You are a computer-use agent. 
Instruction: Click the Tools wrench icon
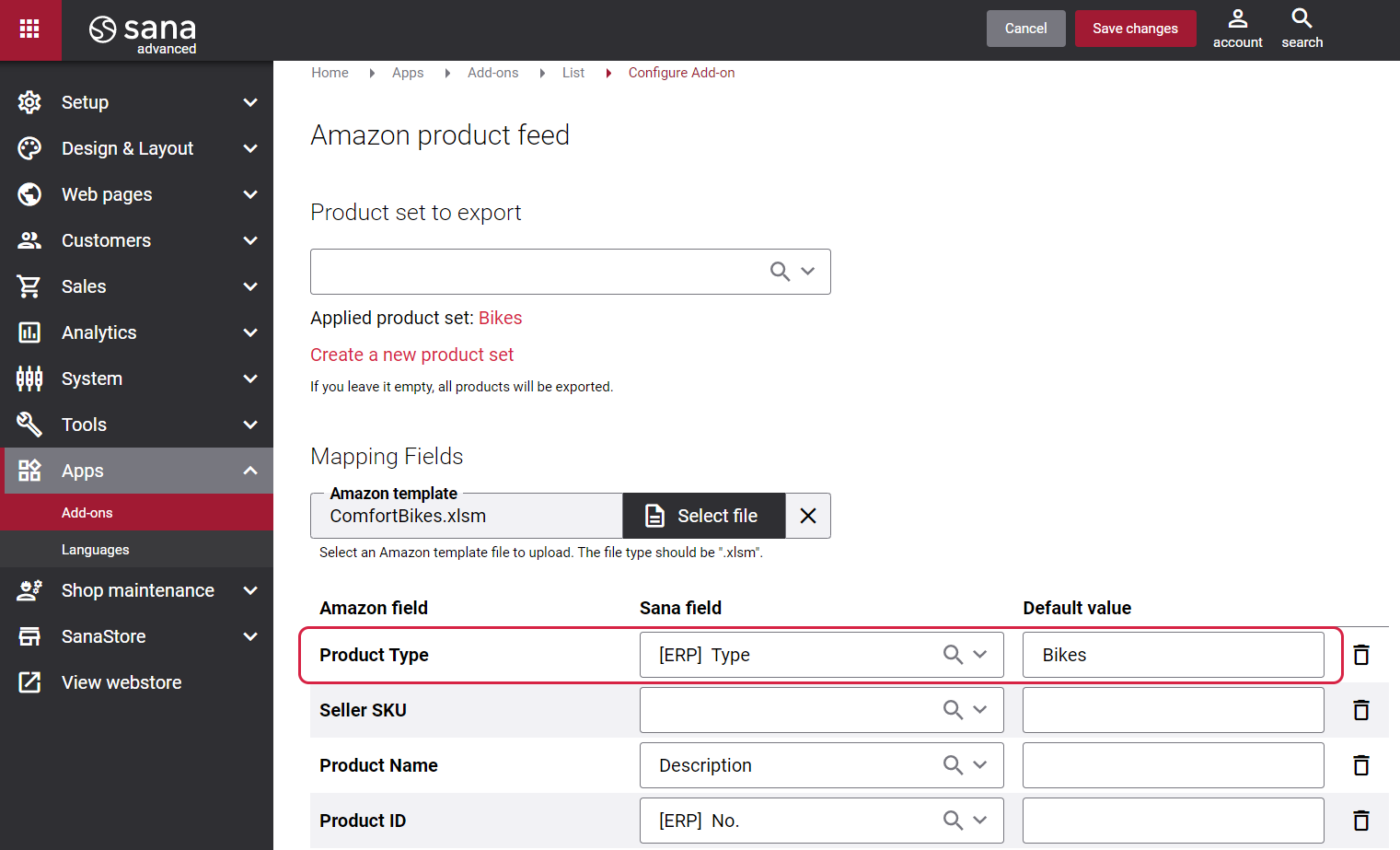29,425
